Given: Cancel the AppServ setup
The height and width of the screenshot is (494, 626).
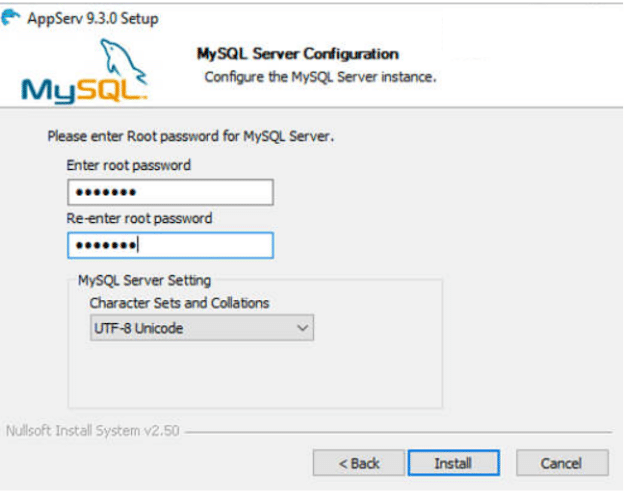Looking at the screenshot, I should pos(562,463).
